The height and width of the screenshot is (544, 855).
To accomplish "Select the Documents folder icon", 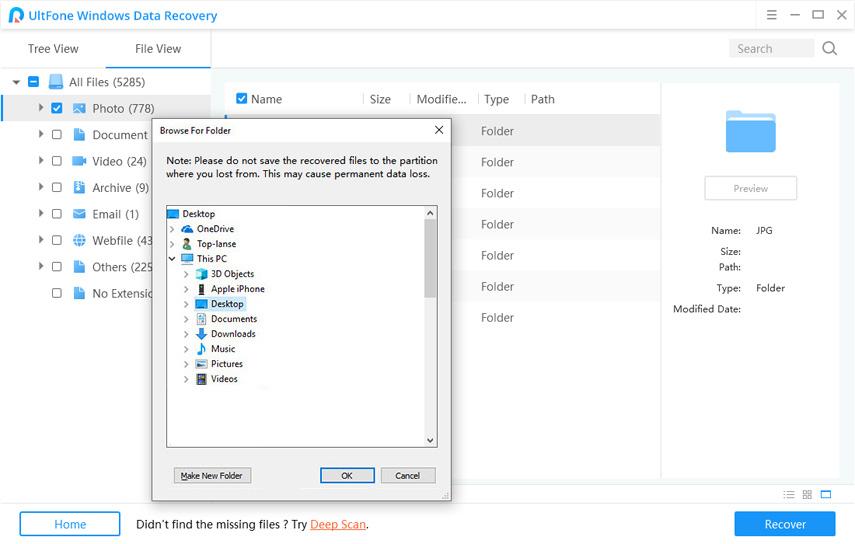I will click(x=201, y=319).
